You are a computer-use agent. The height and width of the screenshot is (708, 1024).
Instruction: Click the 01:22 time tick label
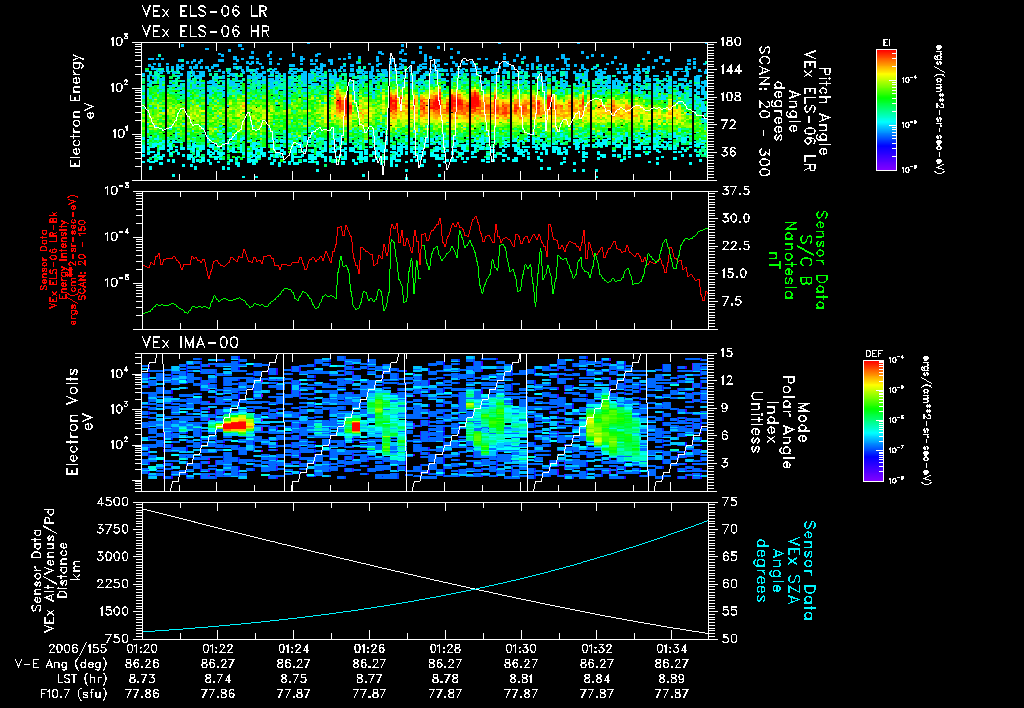click(x=217, y=649)
